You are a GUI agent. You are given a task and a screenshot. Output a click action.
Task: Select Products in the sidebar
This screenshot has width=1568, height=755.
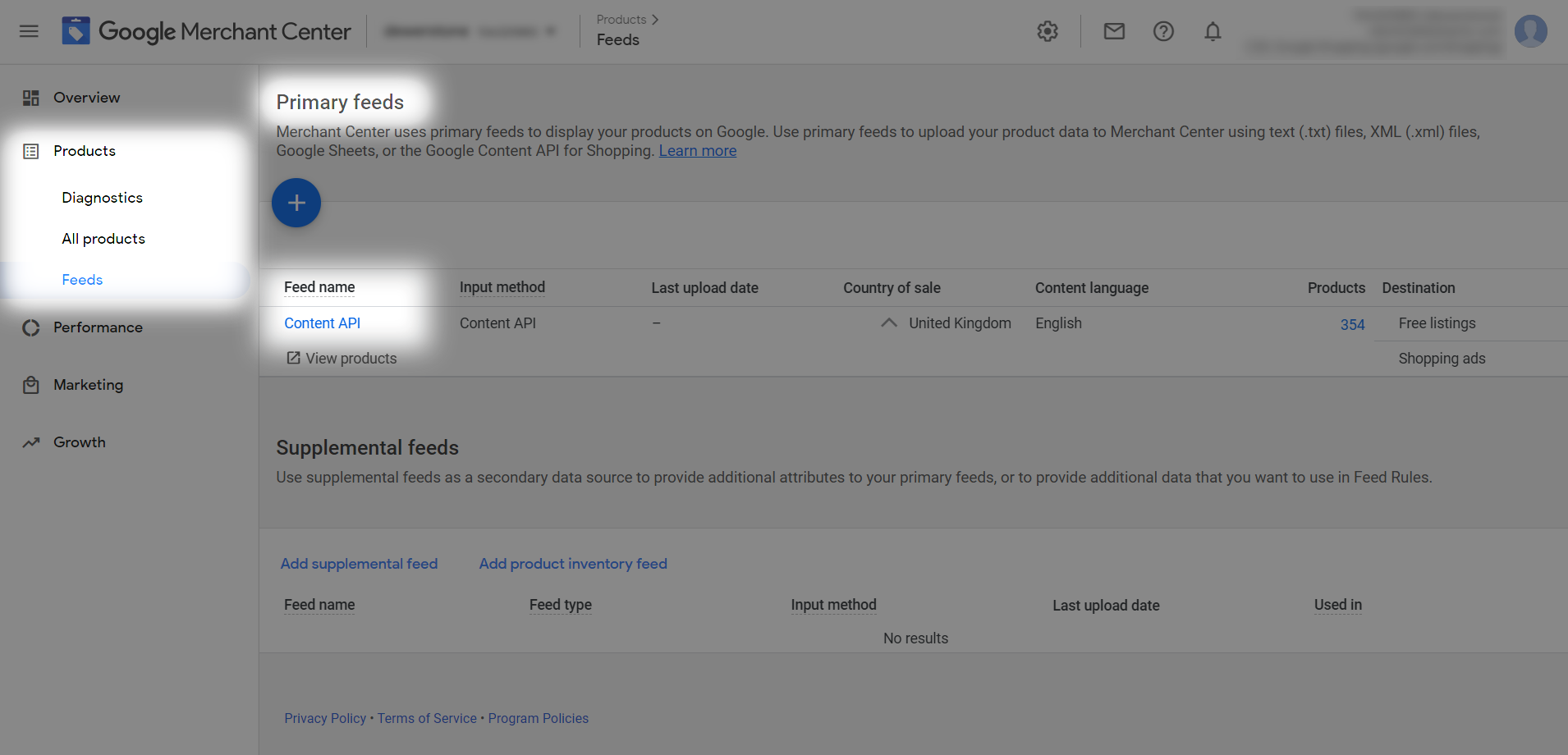point(85,151)
